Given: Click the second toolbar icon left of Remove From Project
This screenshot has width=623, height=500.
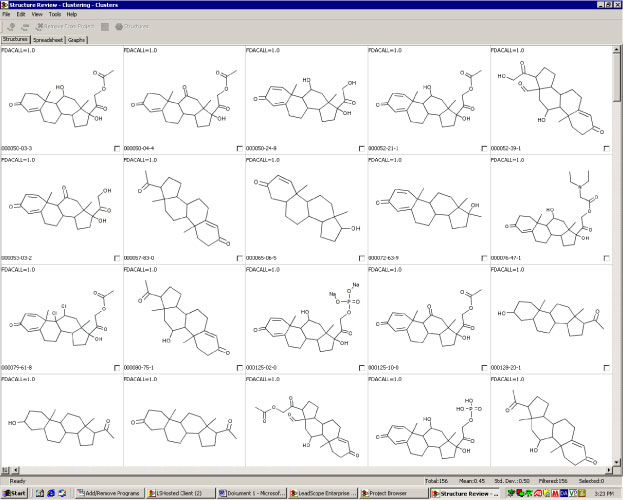Looking at the screenshot, I should click(x=10, y=26).
